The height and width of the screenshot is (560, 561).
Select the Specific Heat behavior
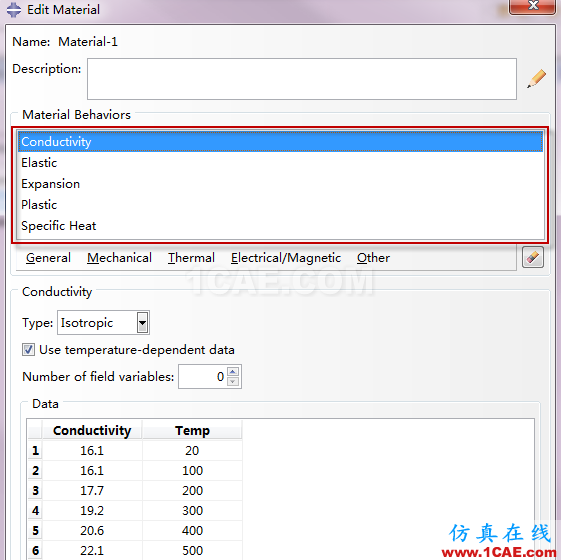coord(280,226)
